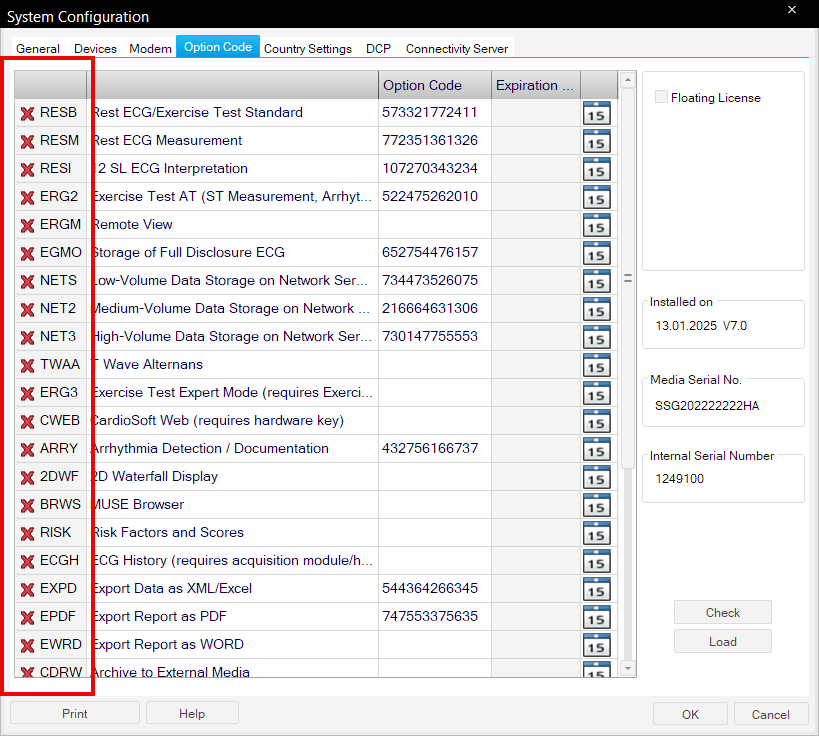Click the calendar icon beside CDRW archive option
Viewport: 819px width, 736px height.
click(x=596, y=671)
